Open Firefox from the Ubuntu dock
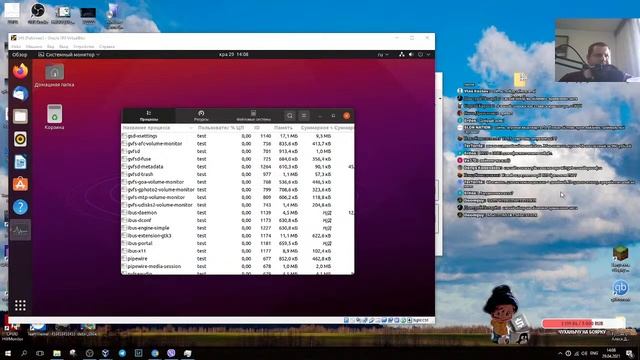This screenshot has width=640, height=360. 20,71
